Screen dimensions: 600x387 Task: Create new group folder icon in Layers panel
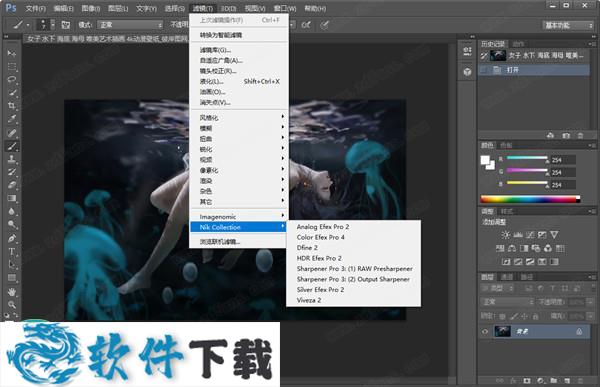pos(554,380)
